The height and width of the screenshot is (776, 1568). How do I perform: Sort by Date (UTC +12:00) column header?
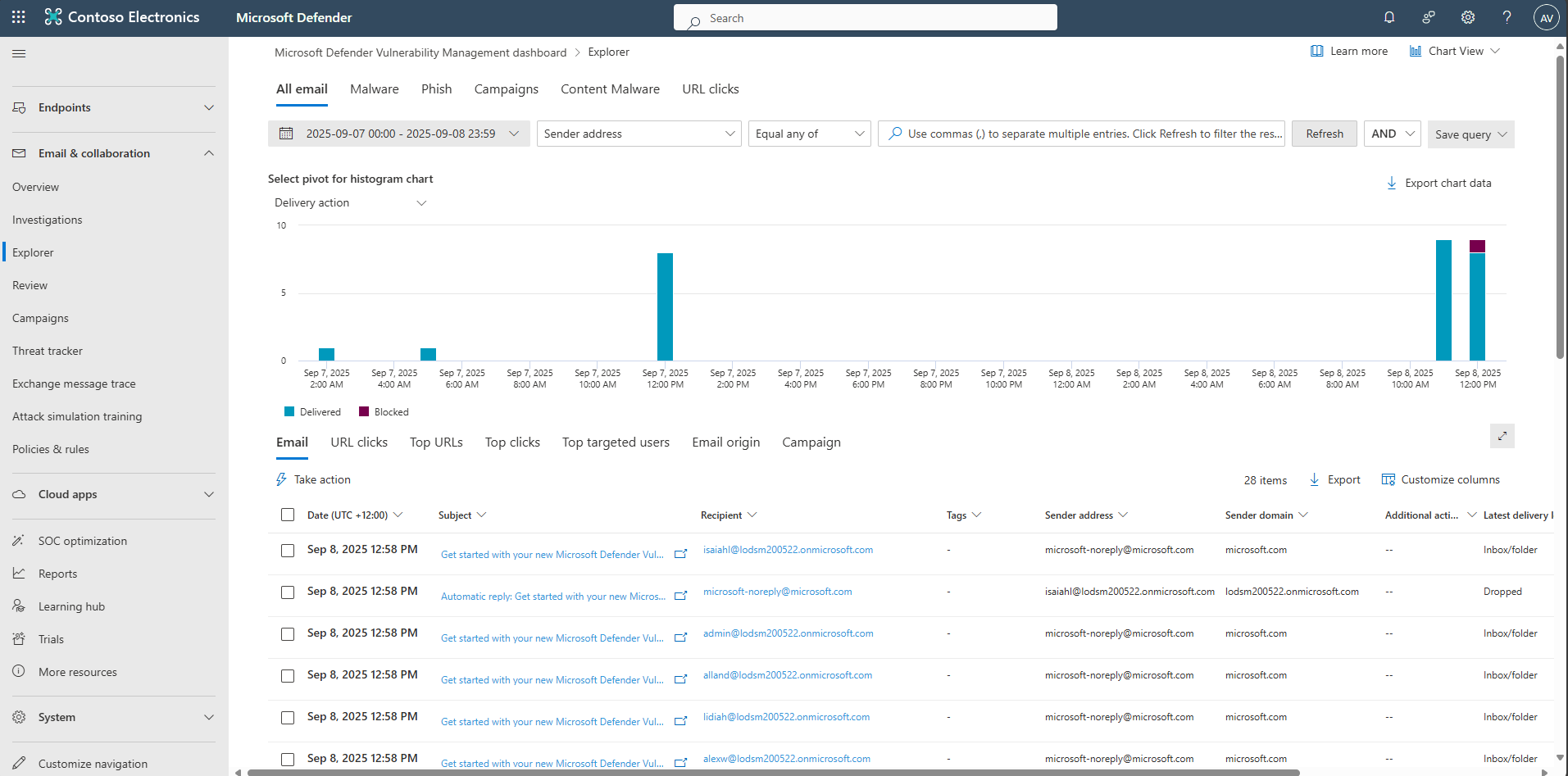pos(354,515)
